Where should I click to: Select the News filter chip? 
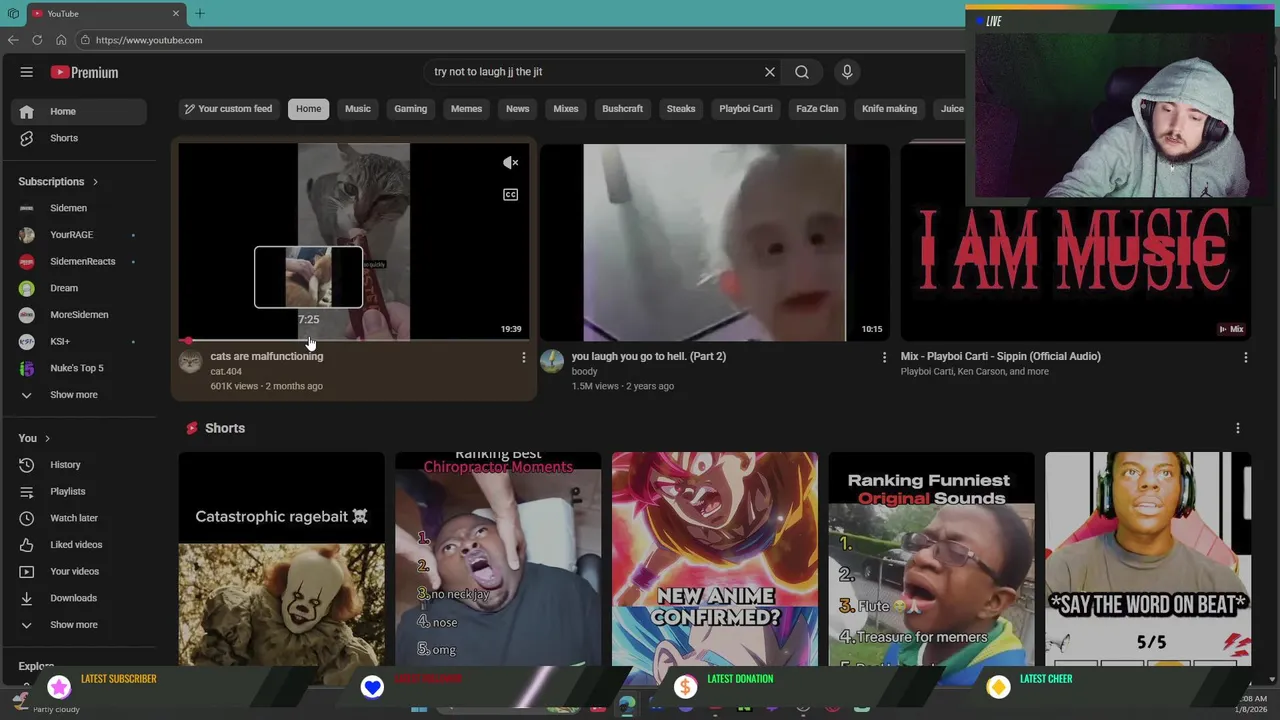[x=517, y=109]
